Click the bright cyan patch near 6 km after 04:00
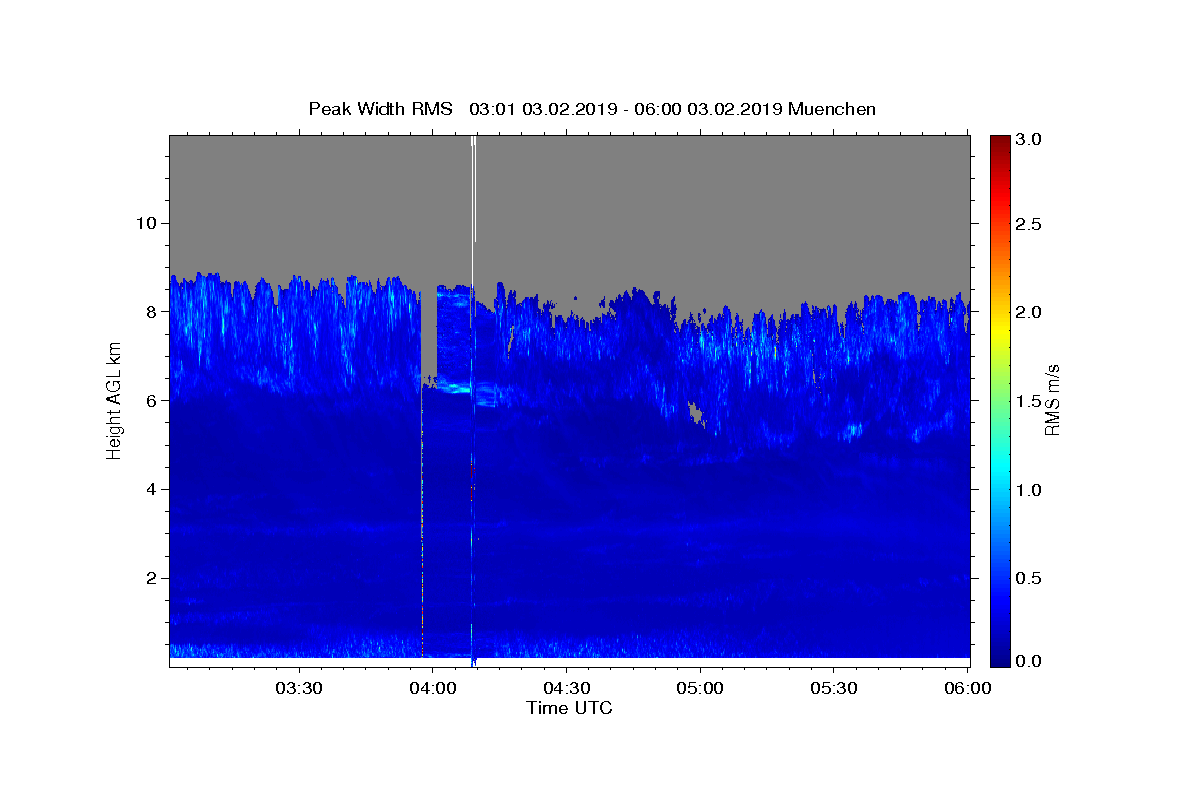 pyautogui.click(x=456, y=386)
